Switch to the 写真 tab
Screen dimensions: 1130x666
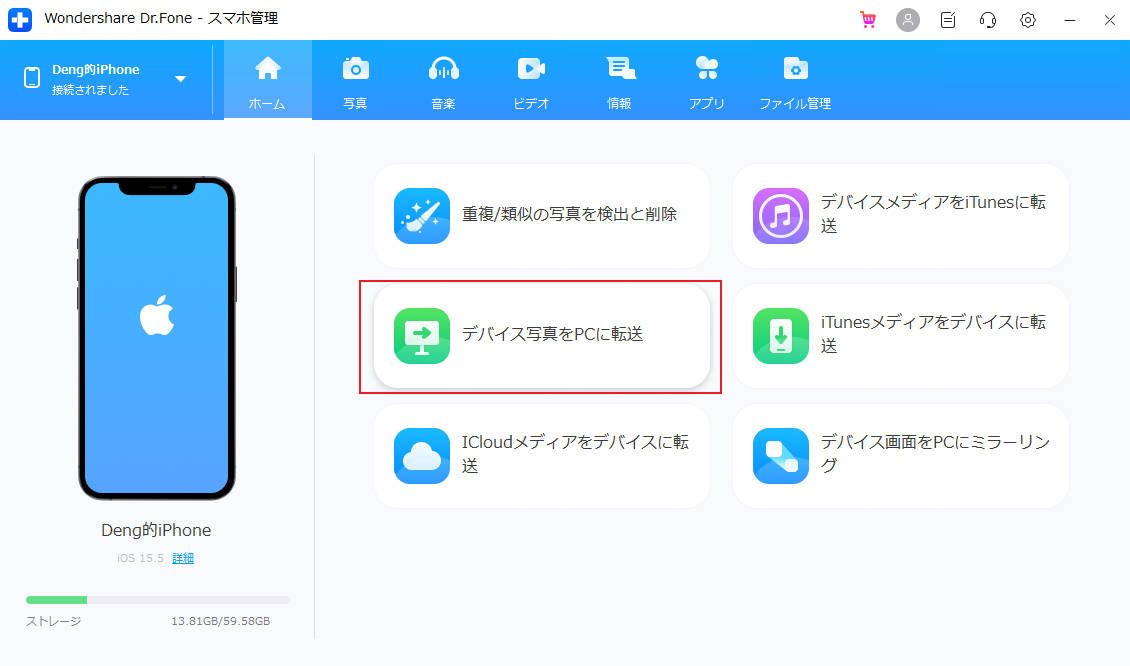tap(355, 80)
